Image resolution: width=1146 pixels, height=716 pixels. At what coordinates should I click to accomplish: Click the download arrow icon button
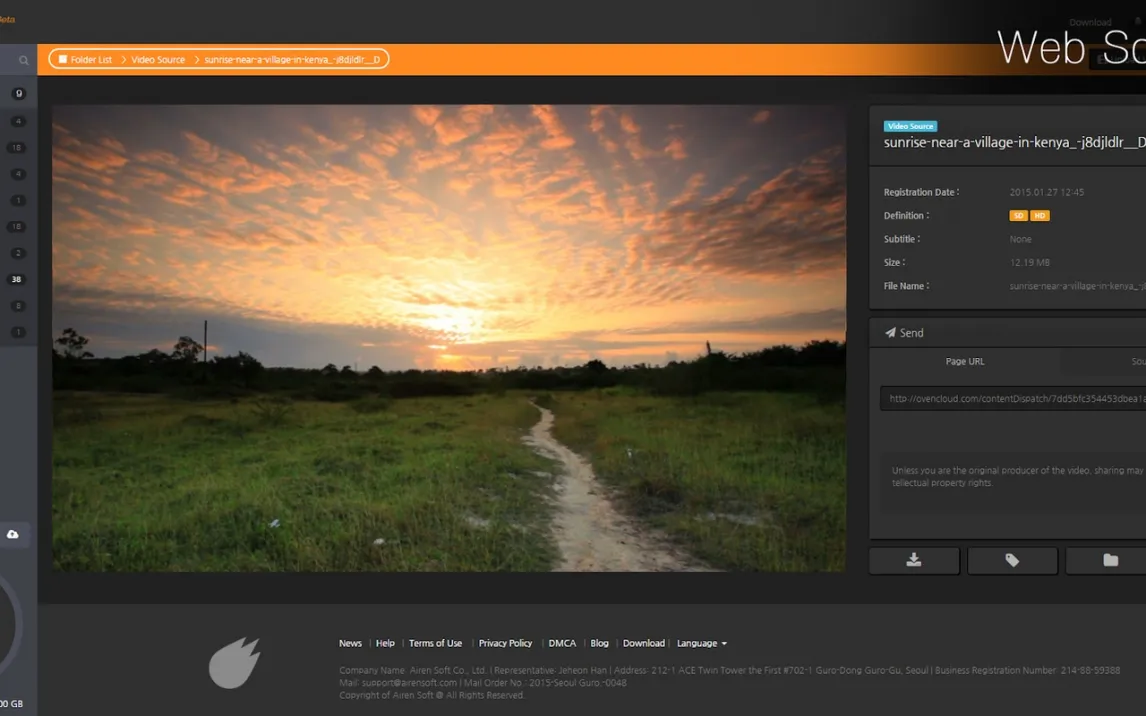coord(913,561)
